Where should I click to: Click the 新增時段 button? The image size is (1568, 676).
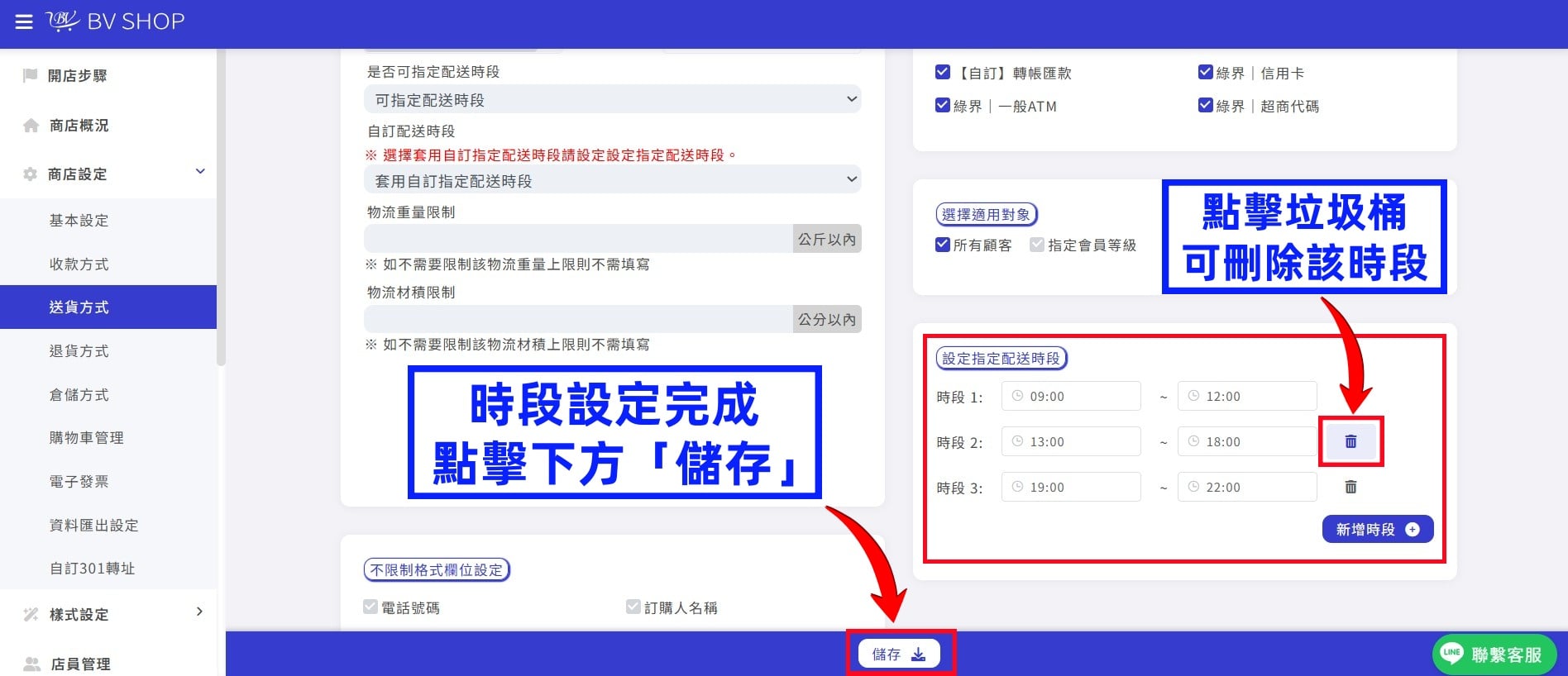pos(1378,529)
